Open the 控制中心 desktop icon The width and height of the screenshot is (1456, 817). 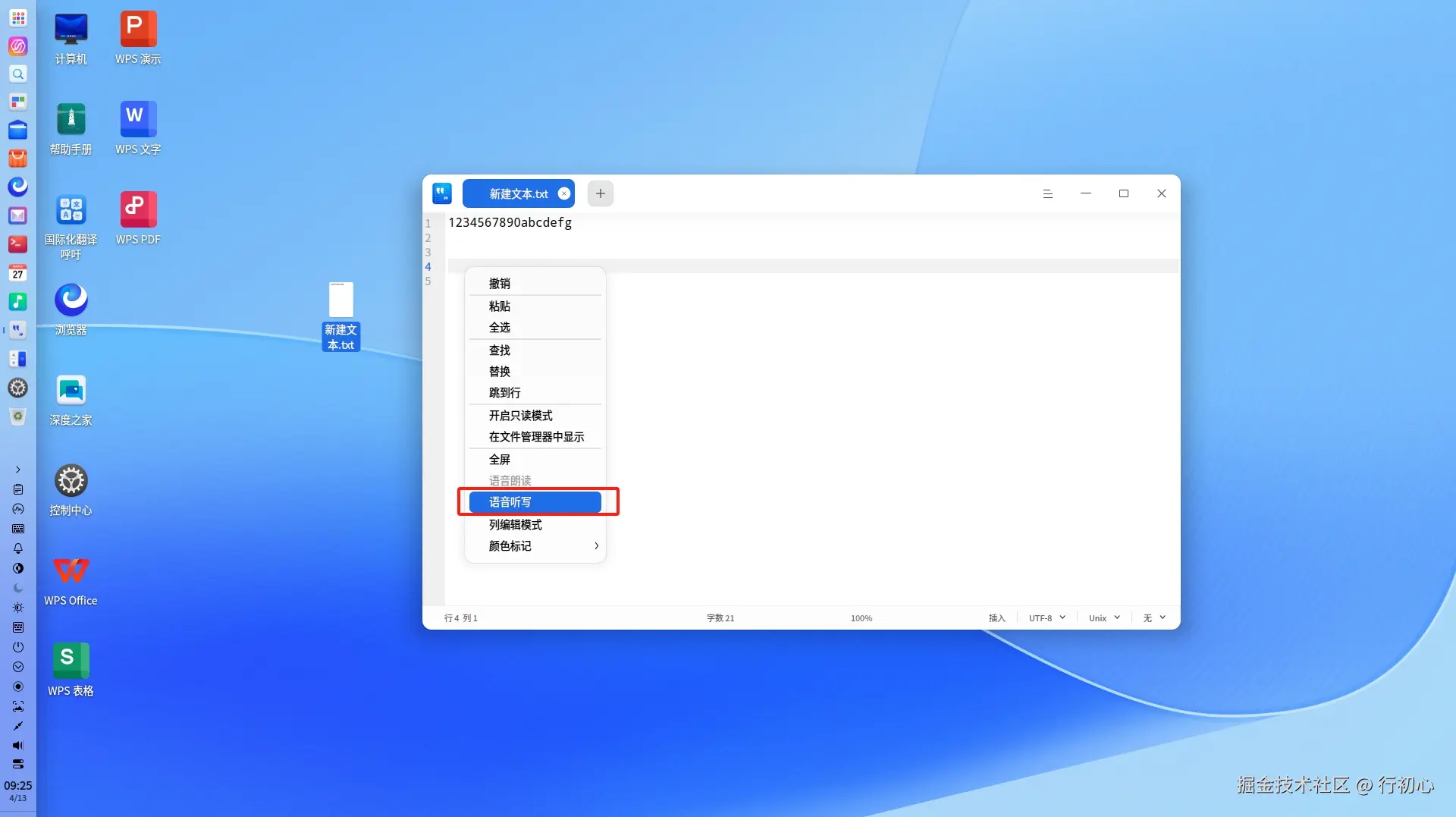point(71,490)
